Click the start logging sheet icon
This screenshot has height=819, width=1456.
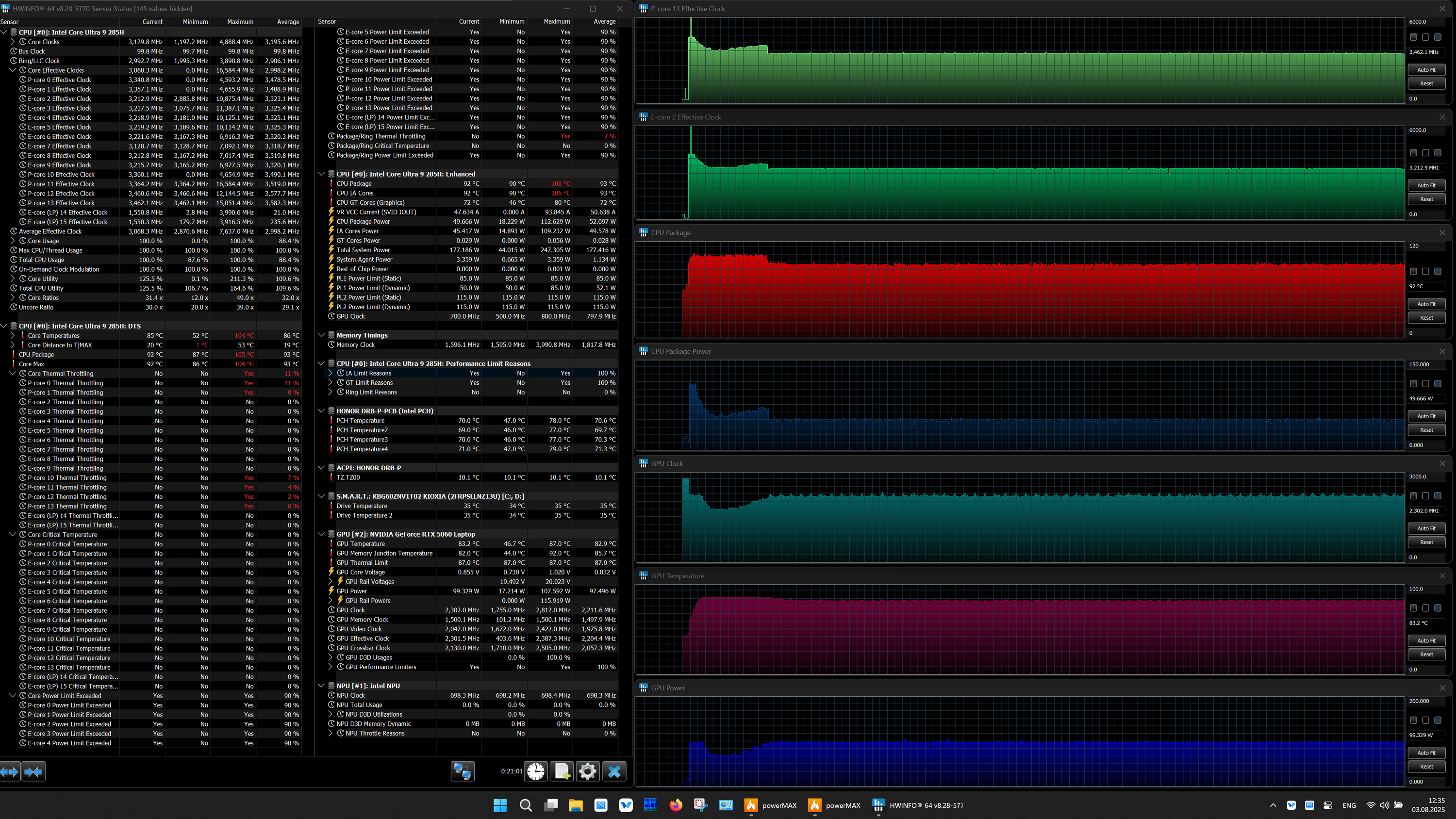[x=562, y=771]
